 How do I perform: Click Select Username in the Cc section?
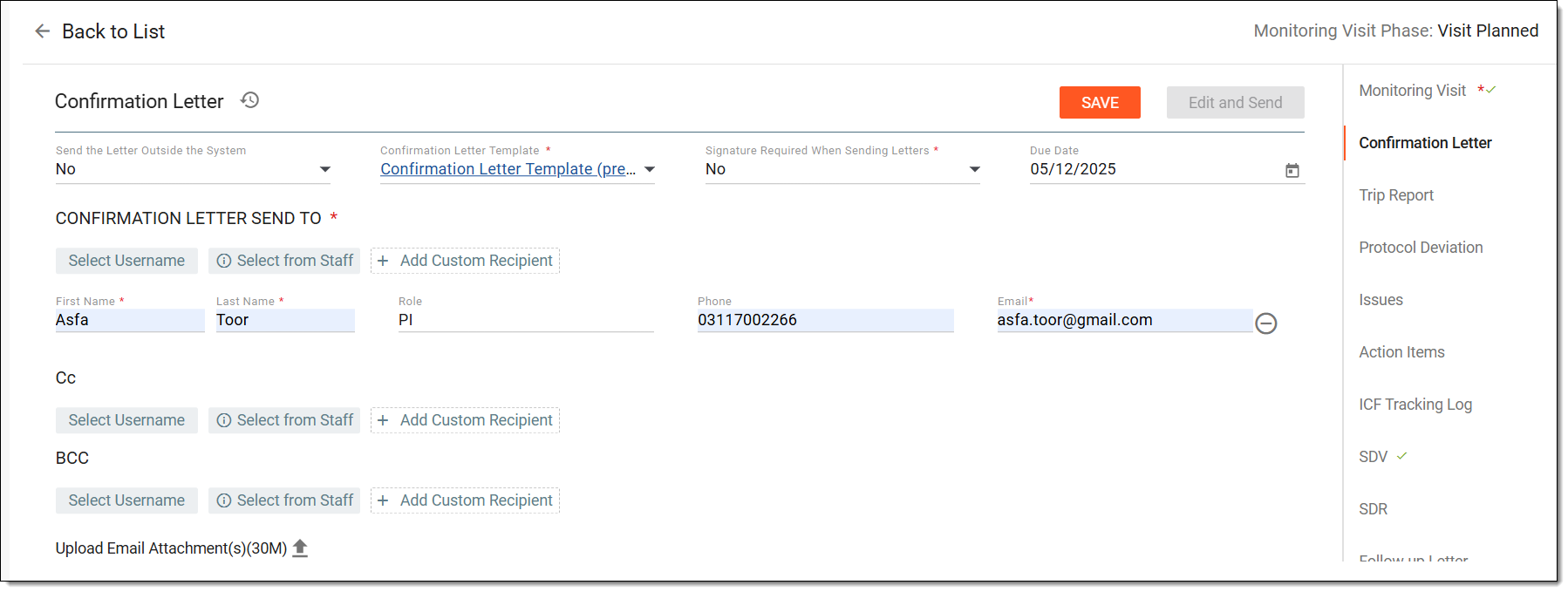[126, 420]
